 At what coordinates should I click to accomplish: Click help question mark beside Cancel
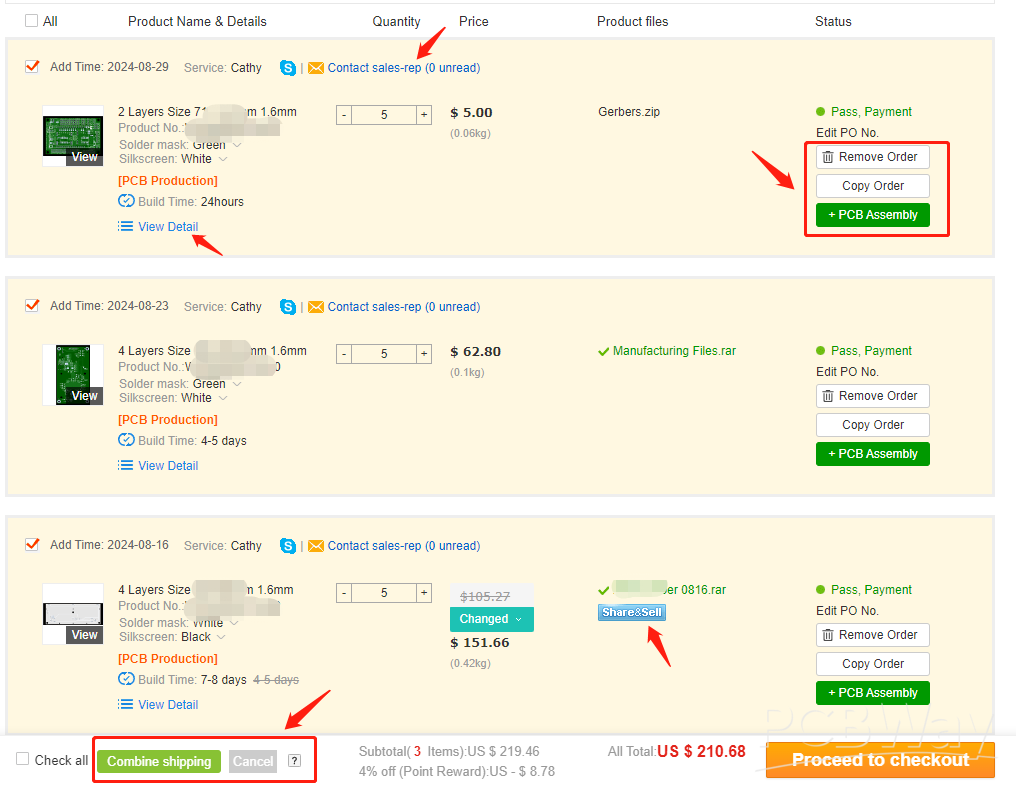pos(294,761)
